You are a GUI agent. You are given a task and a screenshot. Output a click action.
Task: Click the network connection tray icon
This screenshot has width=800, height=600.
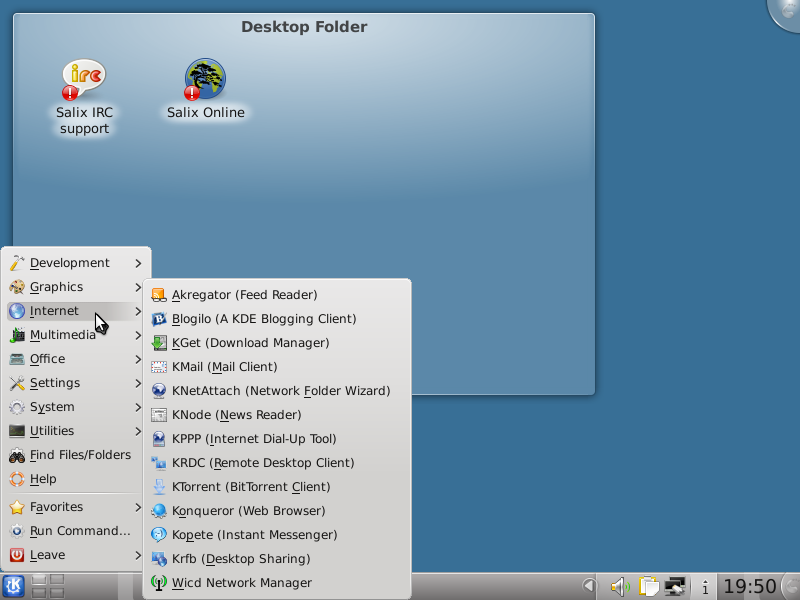coord(674,587)
